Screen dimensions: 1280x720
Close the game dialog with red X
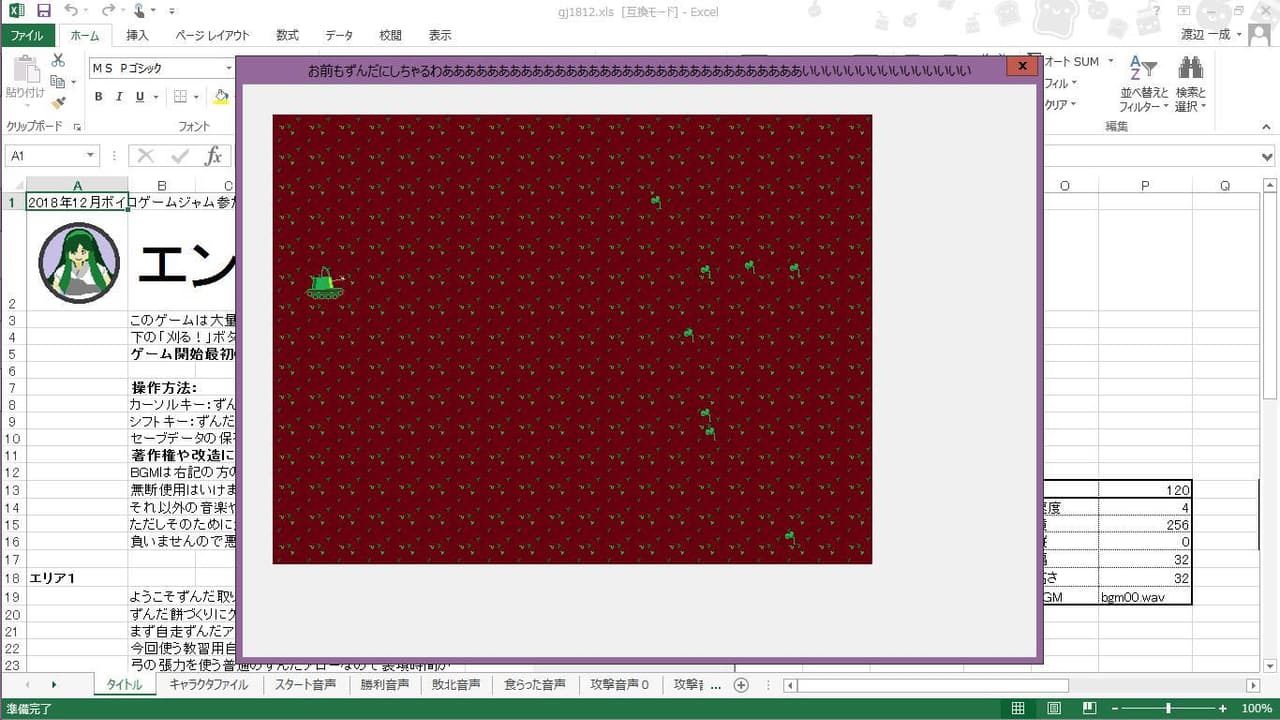[1021, 66]
